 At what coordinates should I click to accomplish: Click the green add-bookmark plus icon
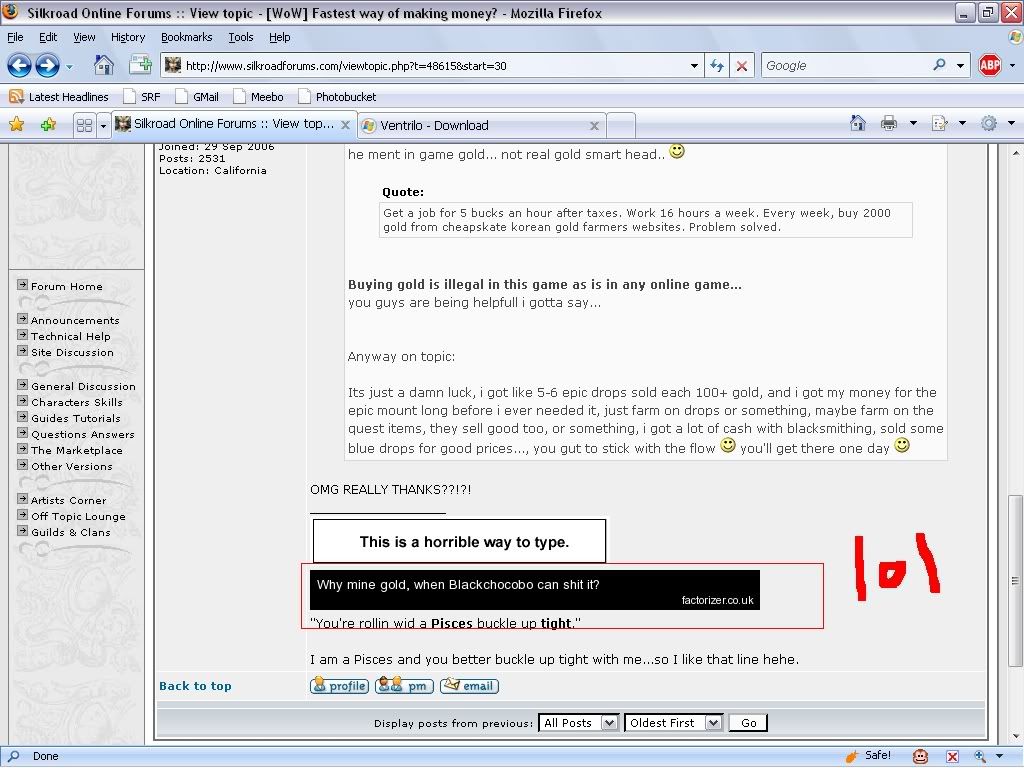[48, 124]
